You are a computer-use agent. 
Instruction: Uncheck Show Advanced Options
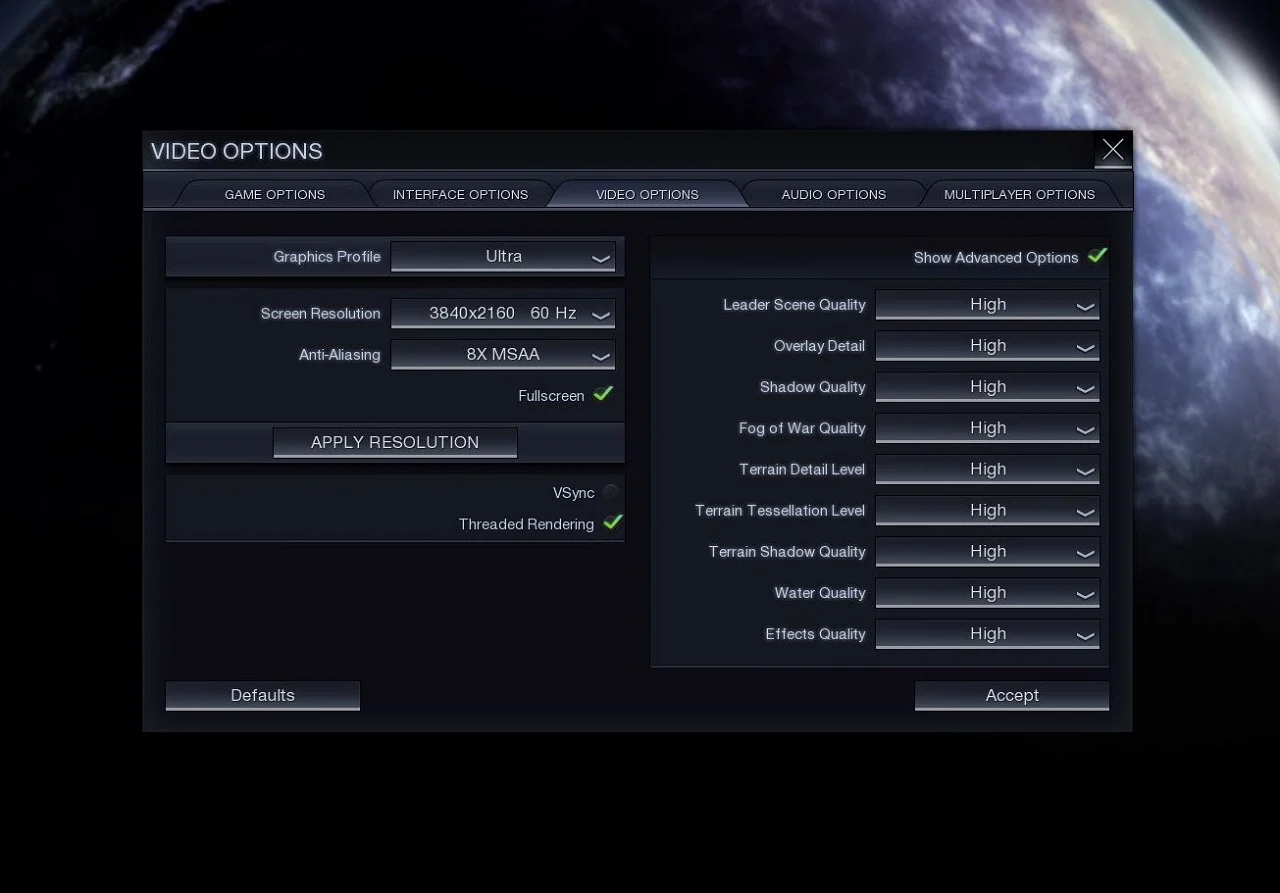tap(1097, 256)
